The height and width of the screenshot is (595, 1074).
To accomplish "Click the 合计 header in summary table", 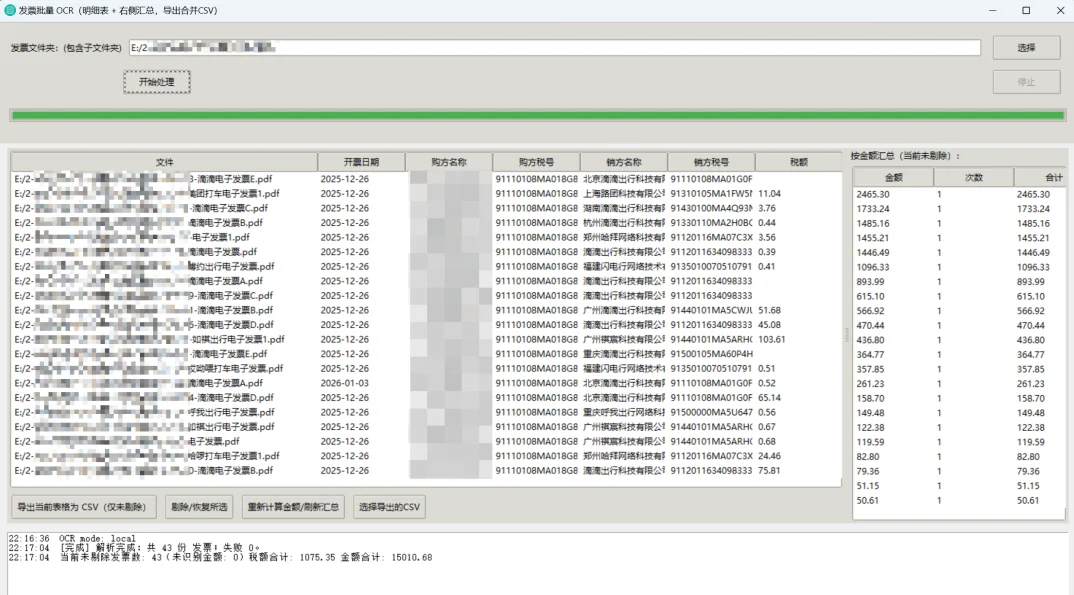I will point(1040,177).
